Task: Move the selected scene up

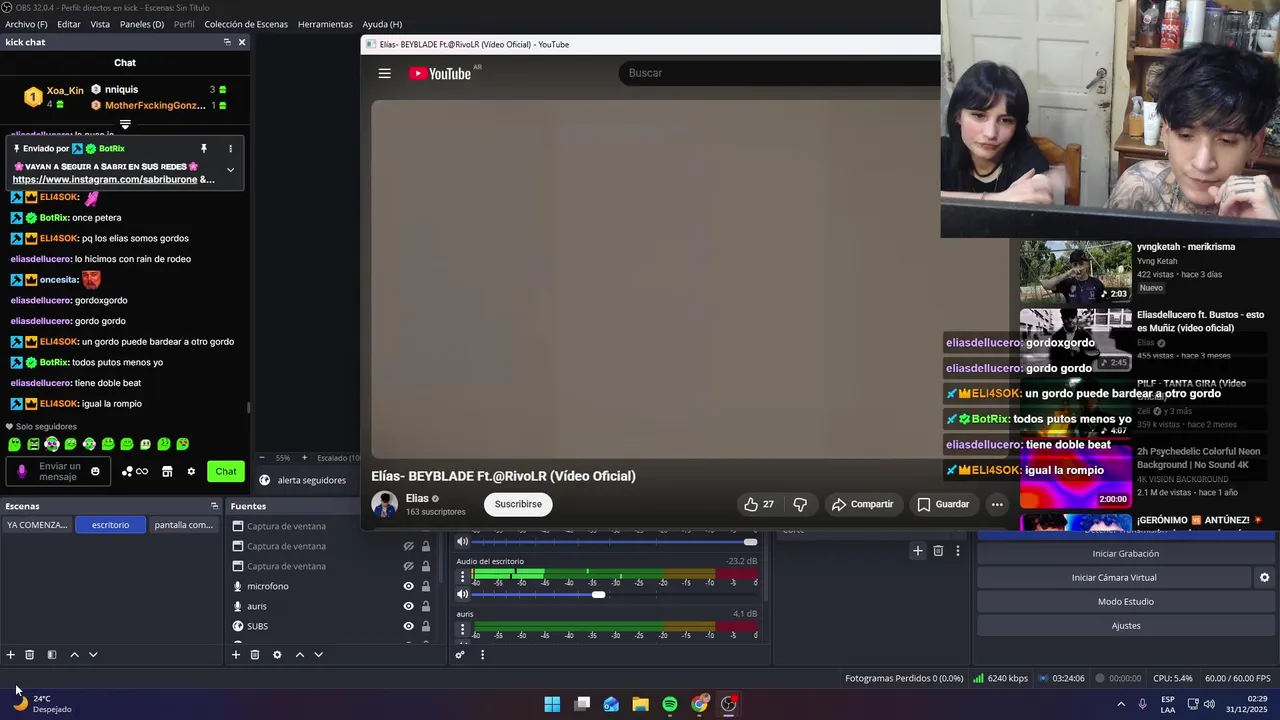Action: coord(74,655)
